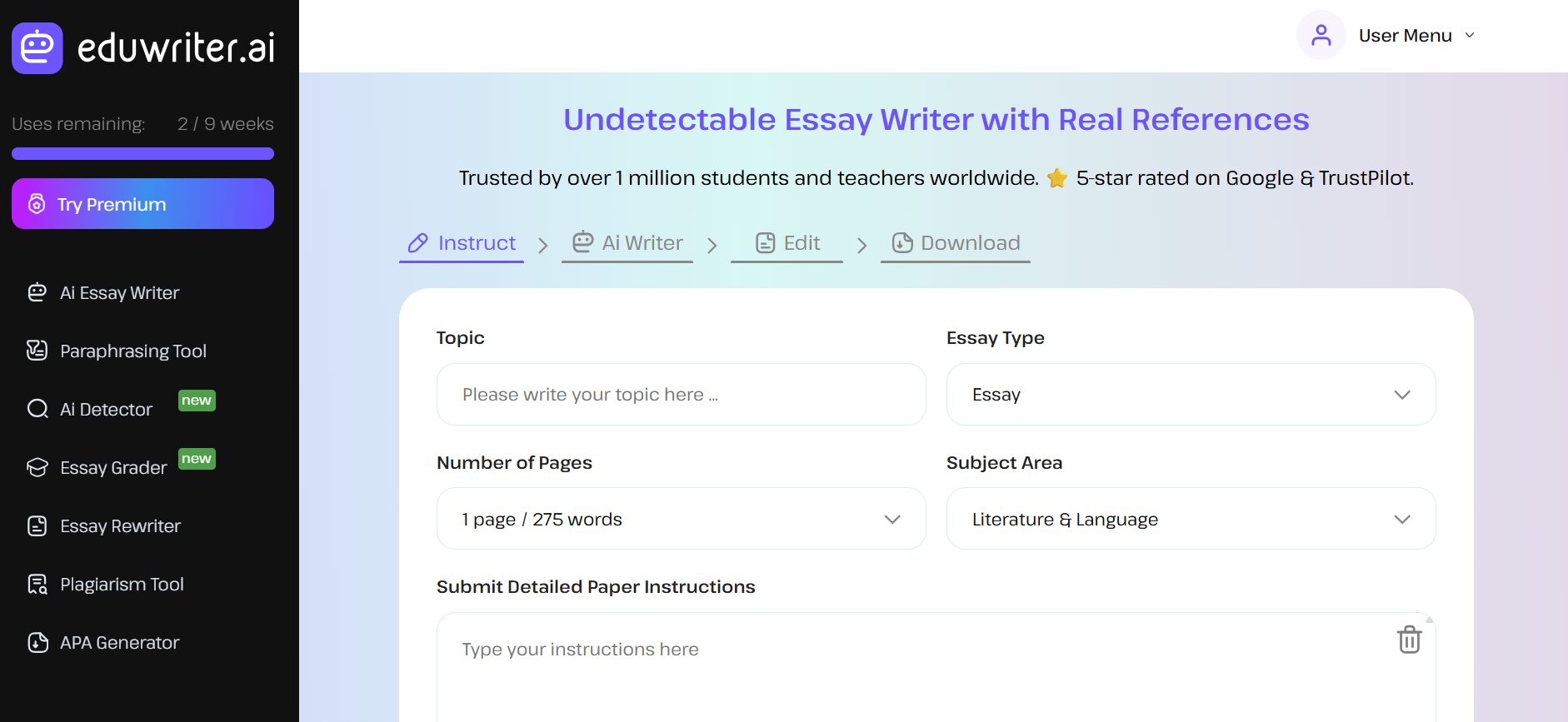The image size is (1568, 722).
Task: Click the Essay Rewriter sidebar icon
Action: [x=37, y=525]
